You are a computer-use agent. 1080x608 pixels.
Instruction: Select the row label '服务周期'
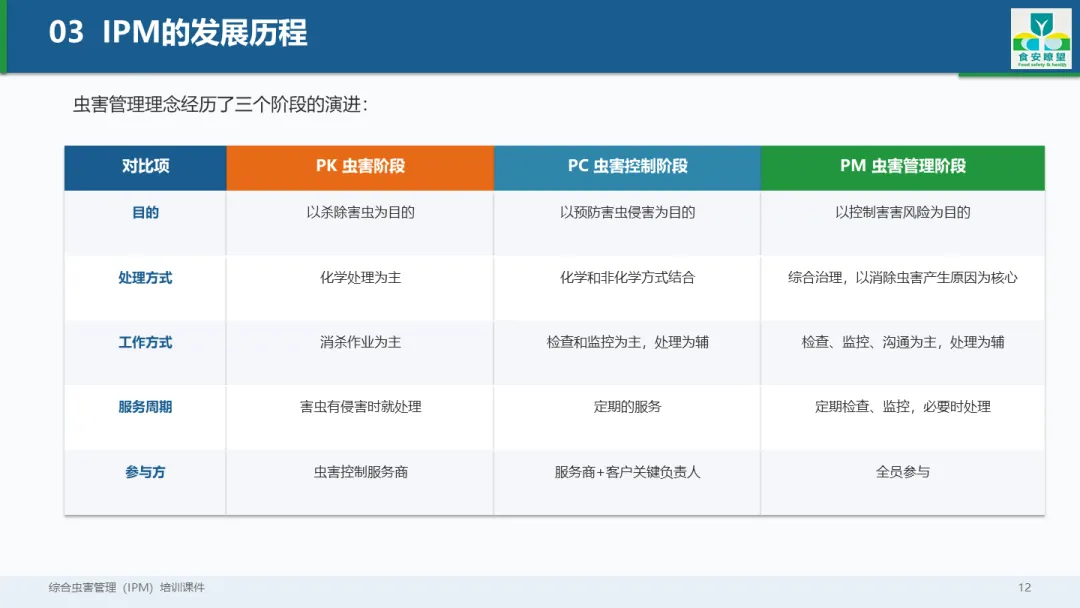[x=145, y=407]
